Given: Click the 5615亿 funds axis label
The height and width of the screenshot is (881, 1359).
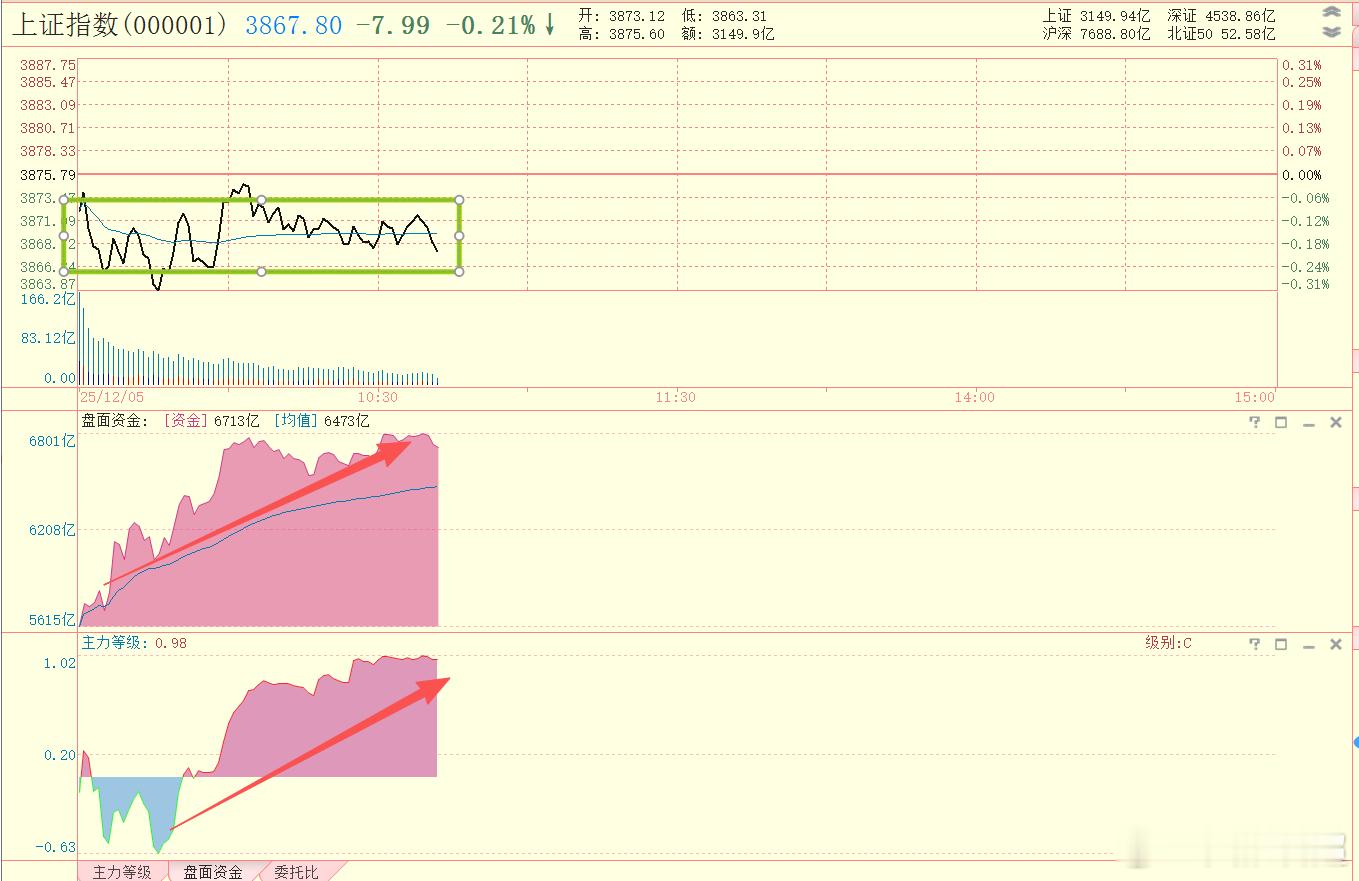Looking at the screenshot, I should tap(52, 620).
